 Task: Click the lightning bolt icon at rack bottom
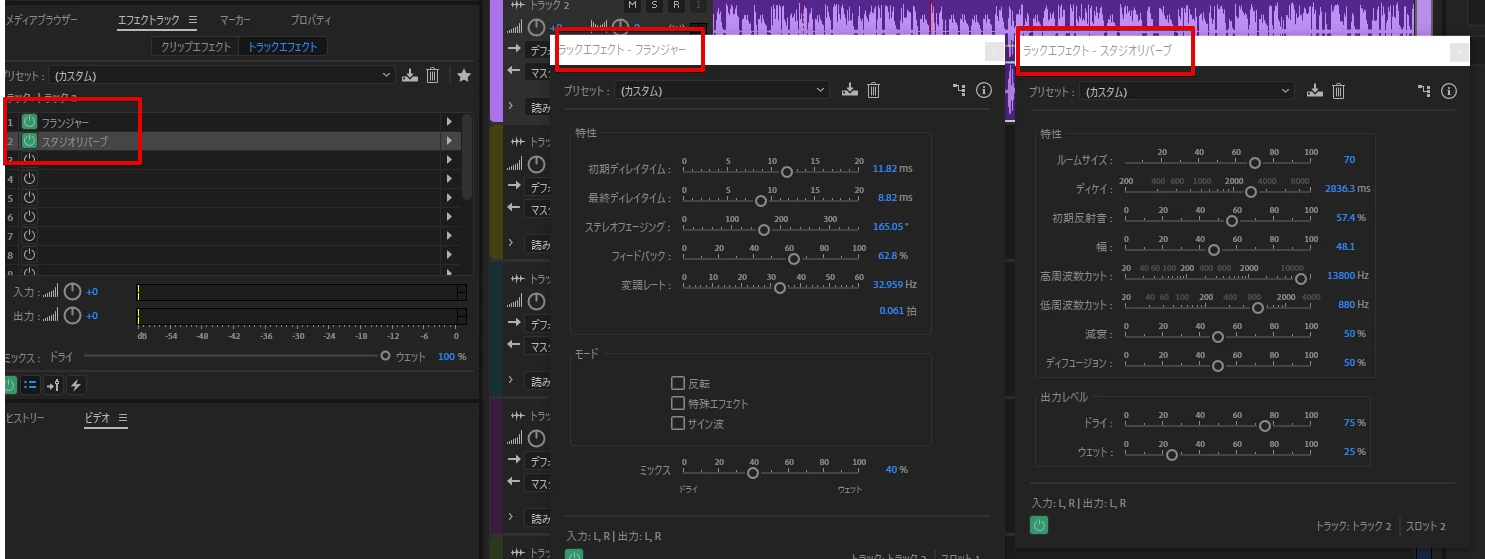tap(75, 385)
